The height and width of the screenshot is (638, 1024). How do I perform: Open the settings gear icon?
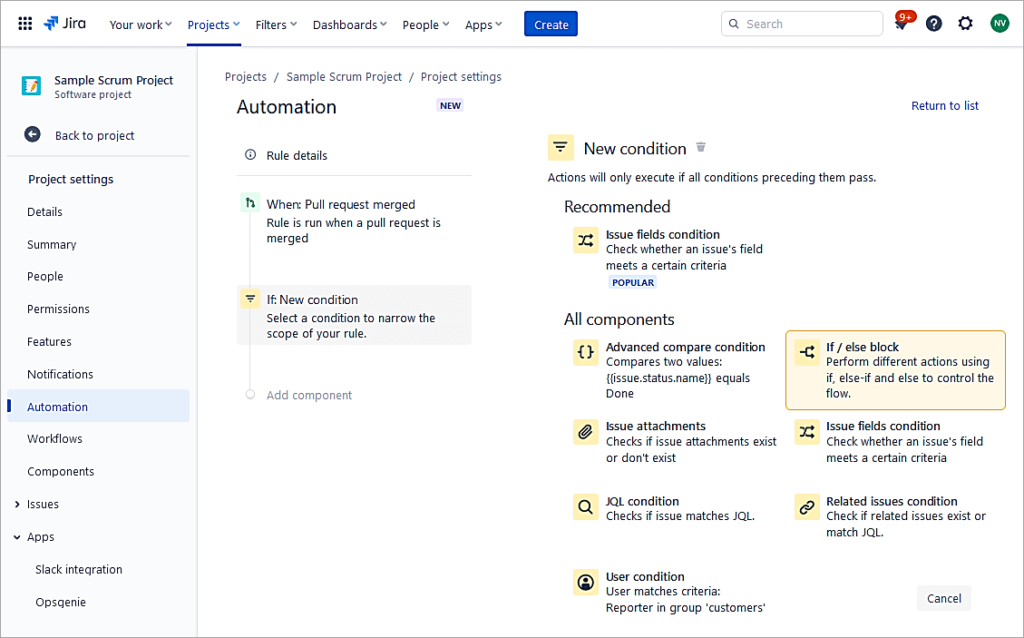[965, 24]
